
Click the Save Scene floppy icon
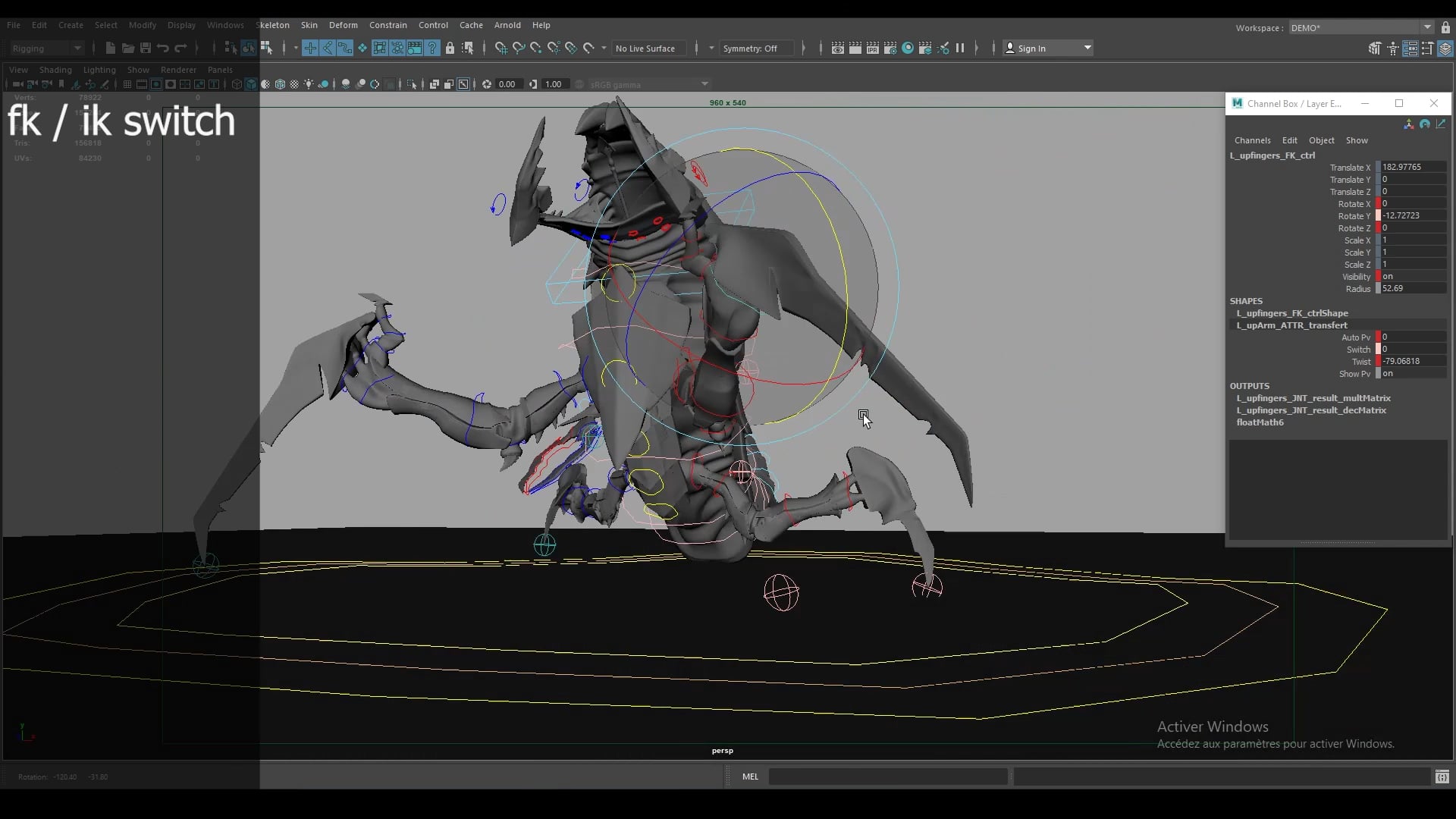tap(146, 48)
